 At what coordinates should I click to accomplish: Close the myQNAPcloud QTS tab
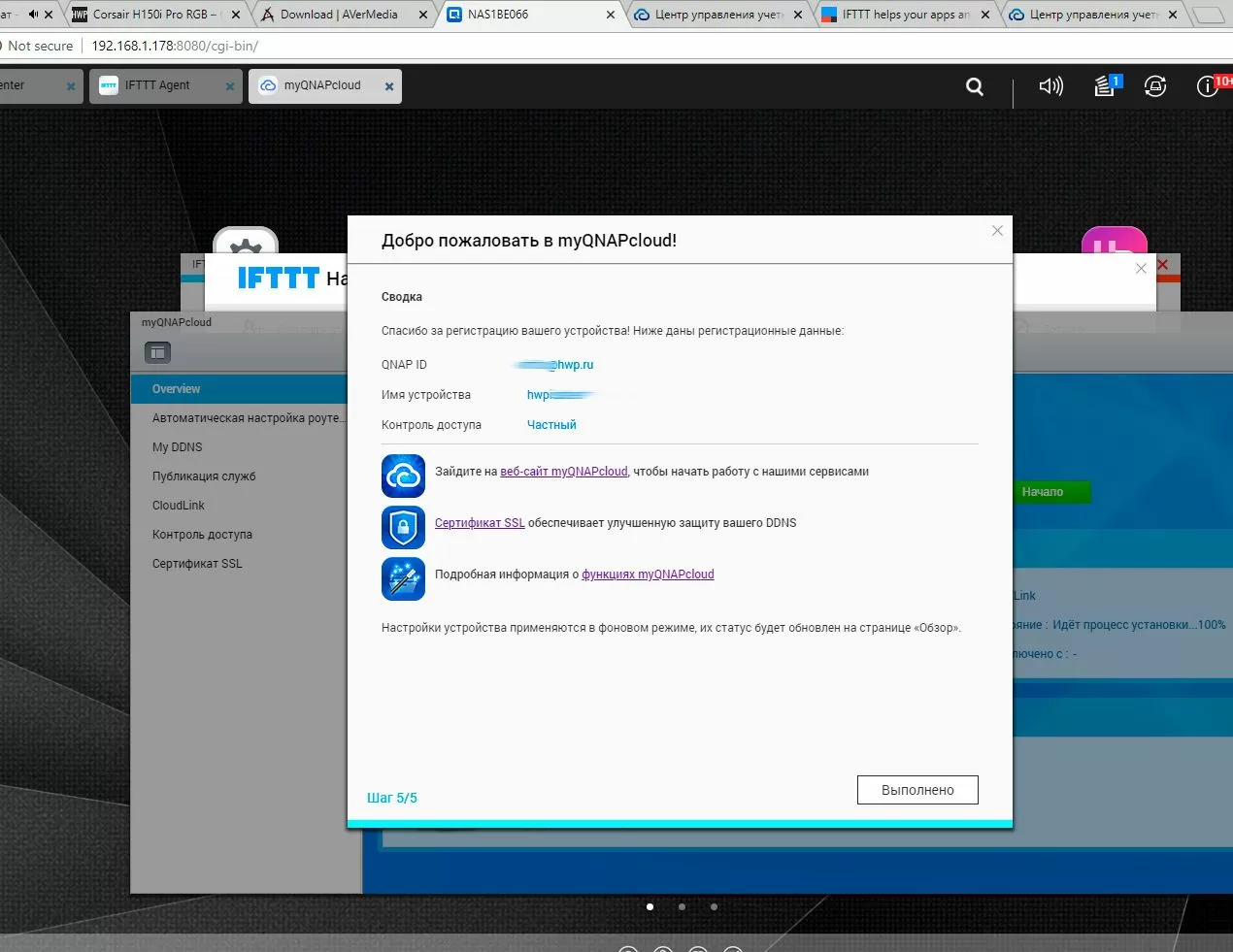tap(389, 86)
